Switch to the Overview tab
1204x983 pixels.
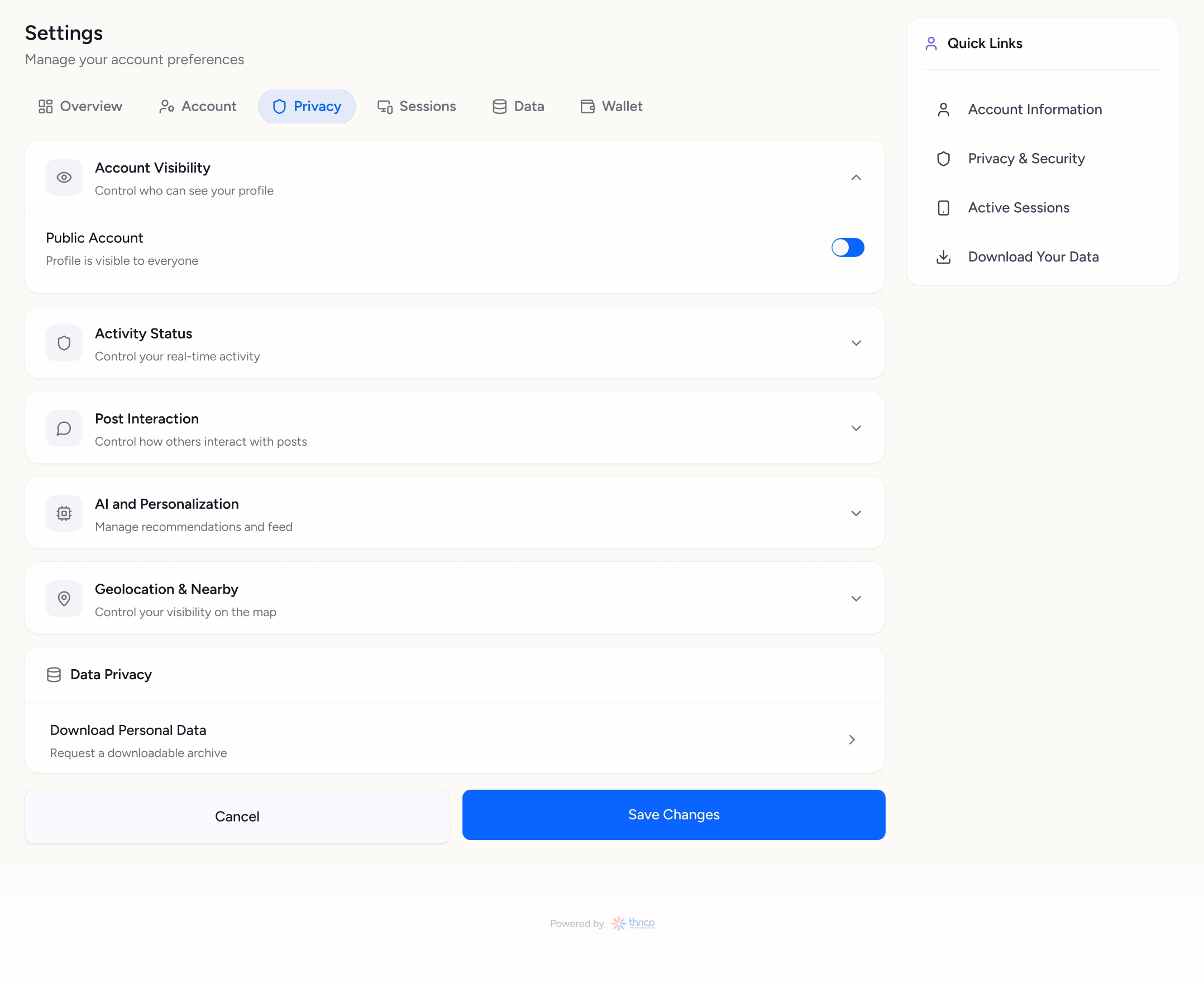pyautogui.click(x=80, y=107)
